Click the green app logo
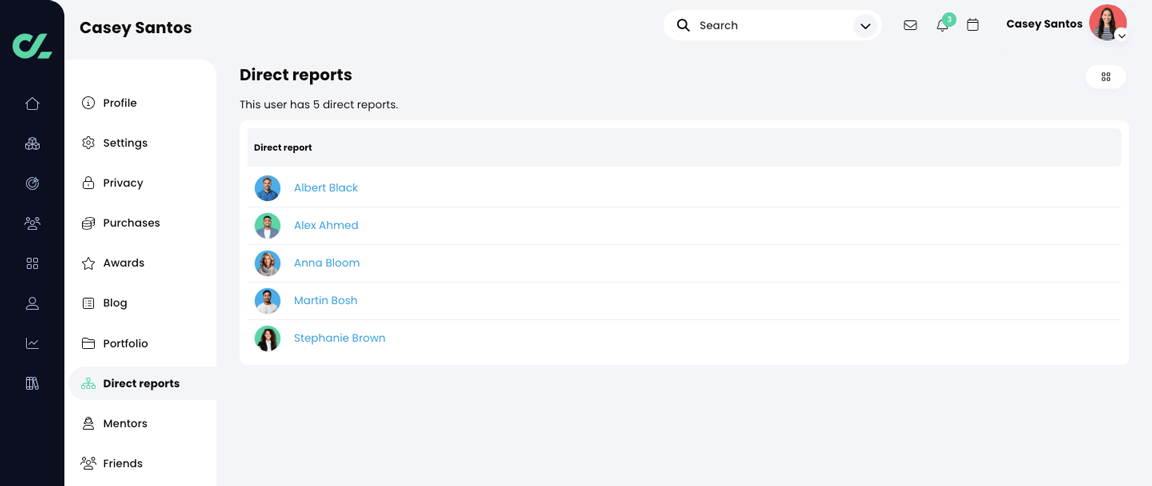Screen dimensions: 1152x486 [32, 46]
